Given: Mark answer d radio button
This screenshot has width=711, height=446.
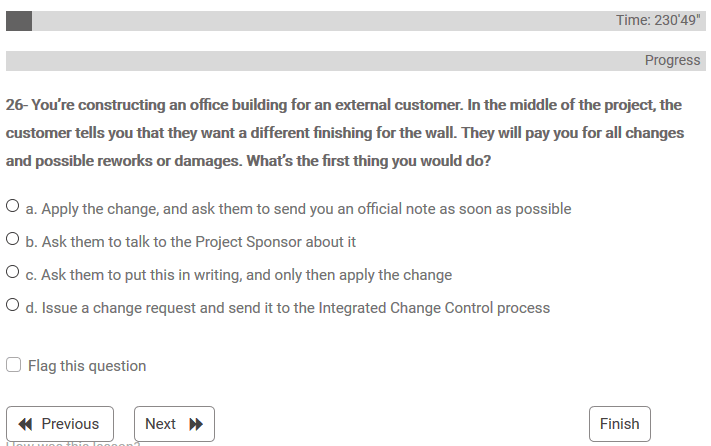Looking at the screenshot, I should click(13, 306).
